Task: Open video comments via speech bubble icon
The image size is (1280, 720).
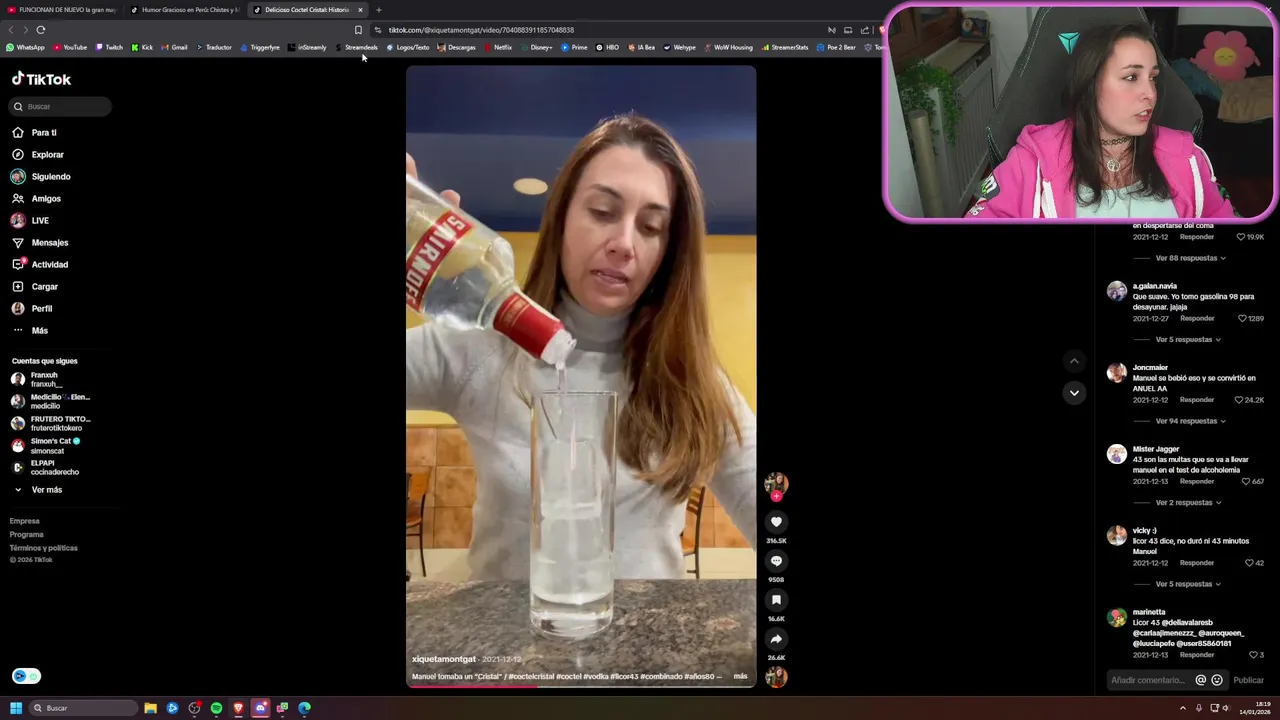Action: tap(776, 561)
